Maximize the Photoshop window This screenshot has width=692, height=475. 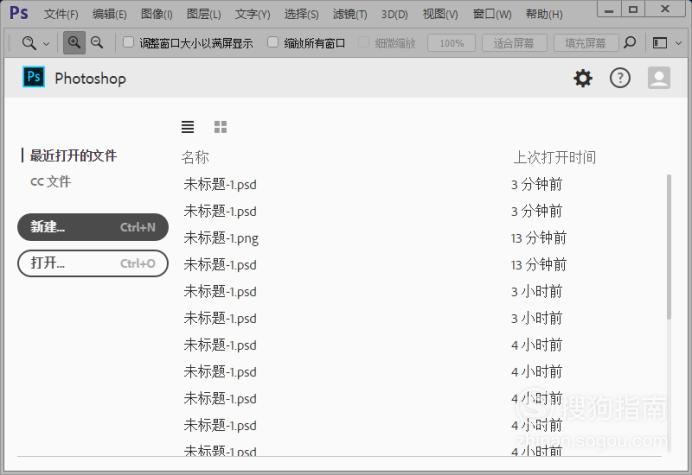633,9
